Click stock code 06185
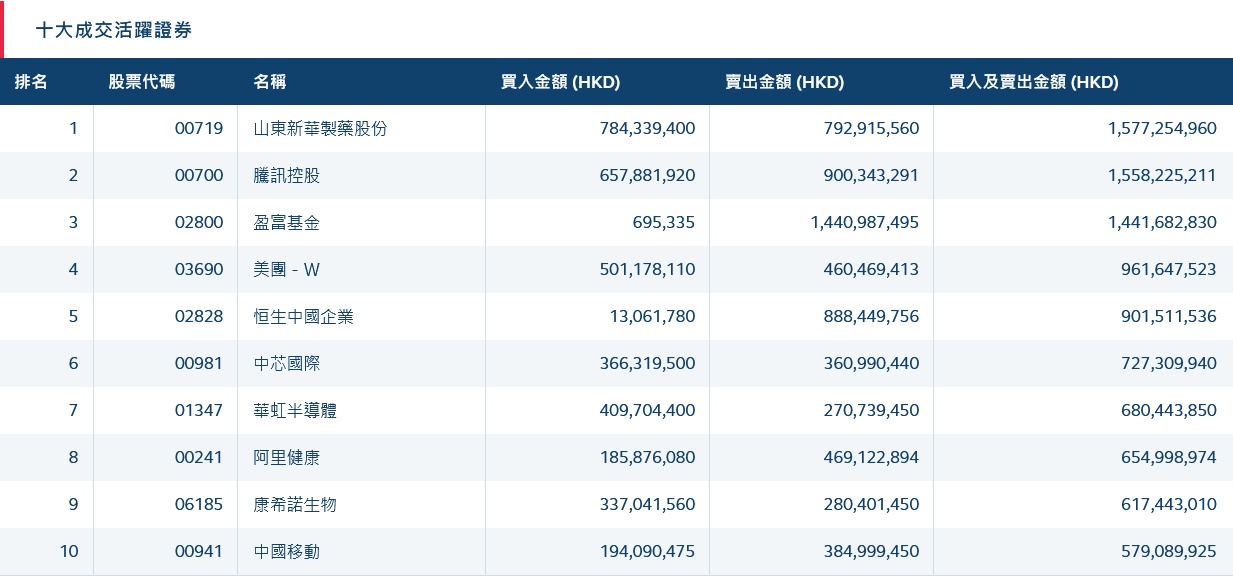This screenshot has height=576, width=1233. [x=199, y=504]
